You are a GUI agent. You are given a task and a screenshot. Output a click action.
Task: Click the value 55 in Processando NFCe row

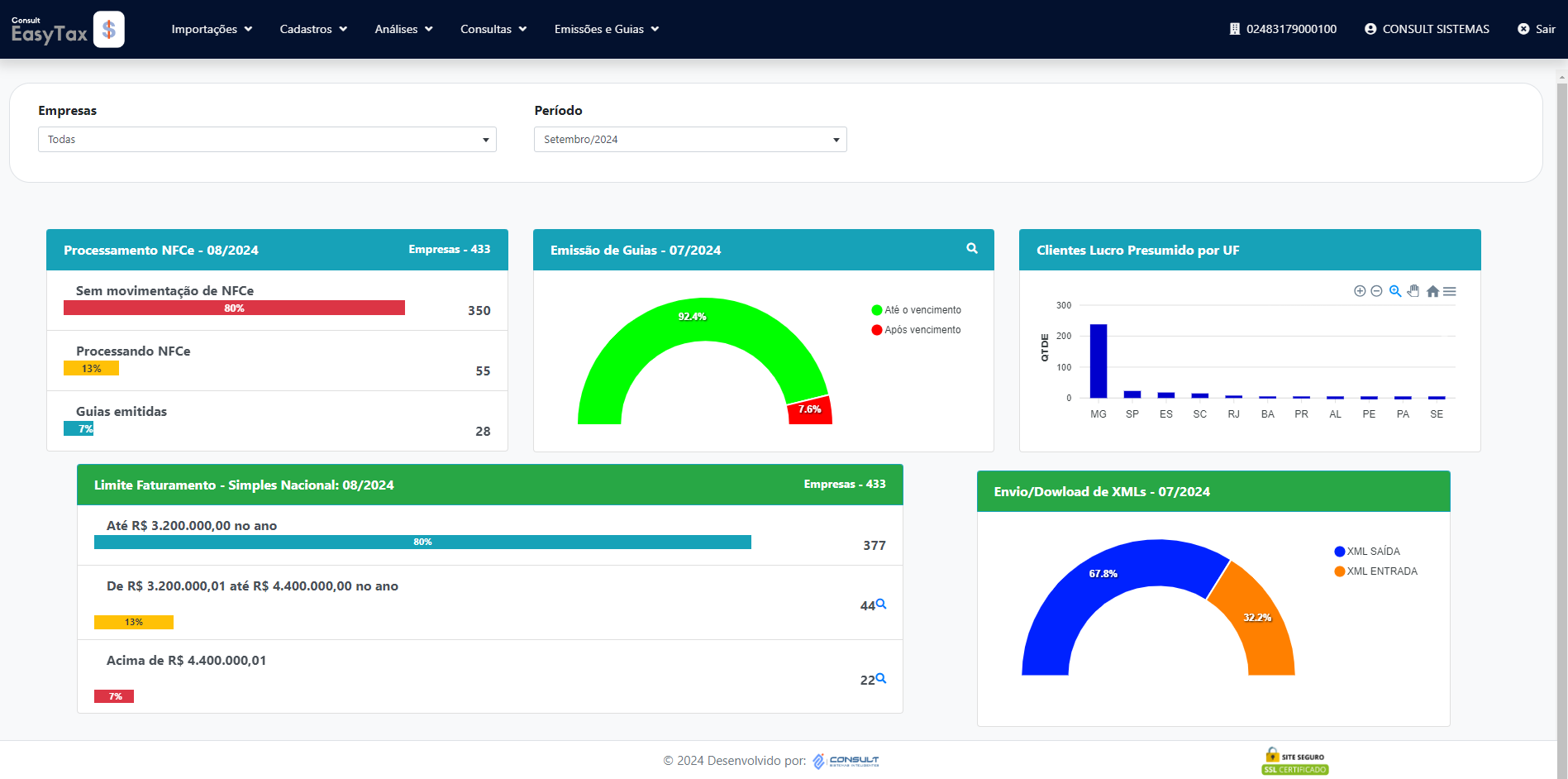coord(484,371)
